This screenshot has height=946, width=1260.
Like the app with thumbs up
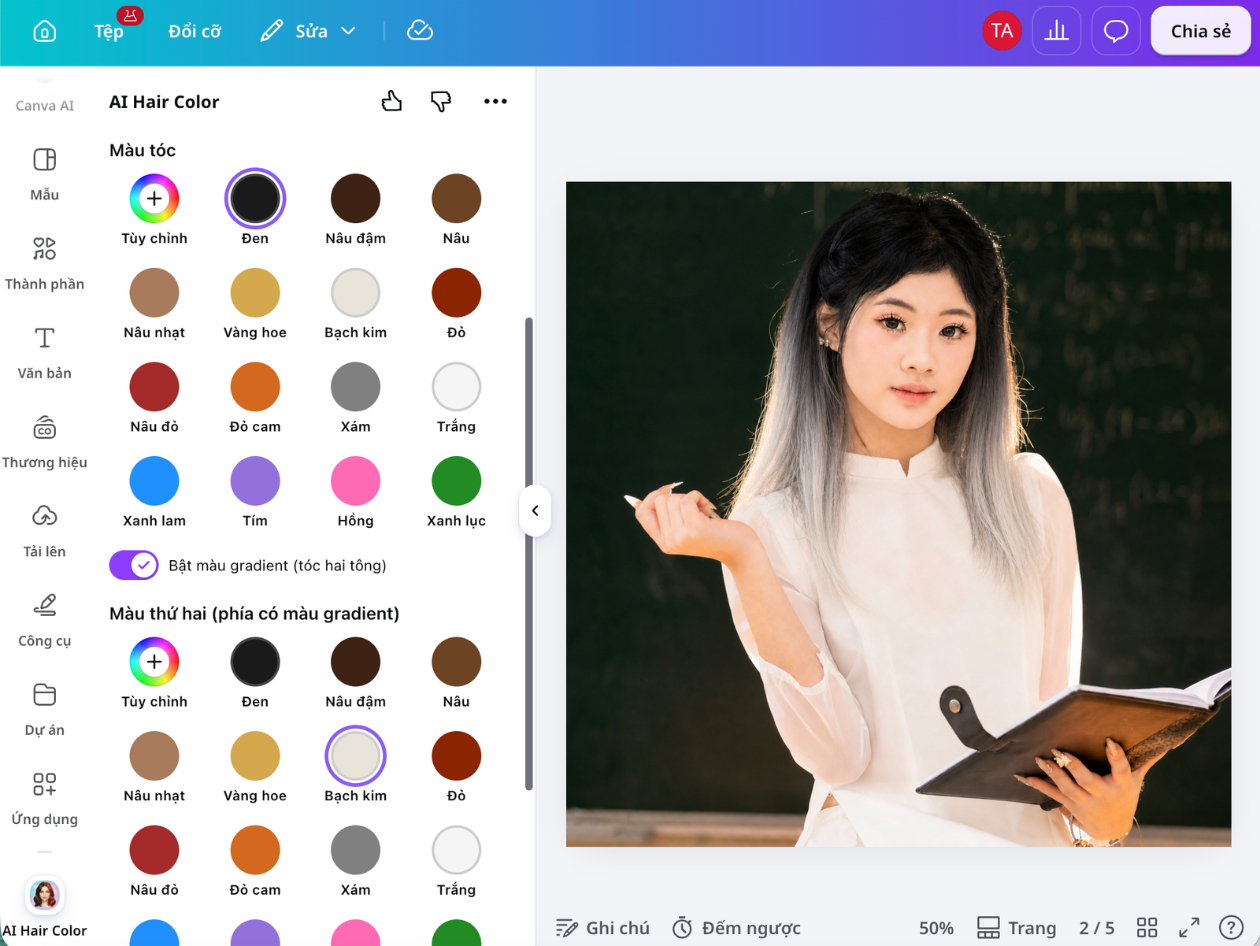(392, 101)
